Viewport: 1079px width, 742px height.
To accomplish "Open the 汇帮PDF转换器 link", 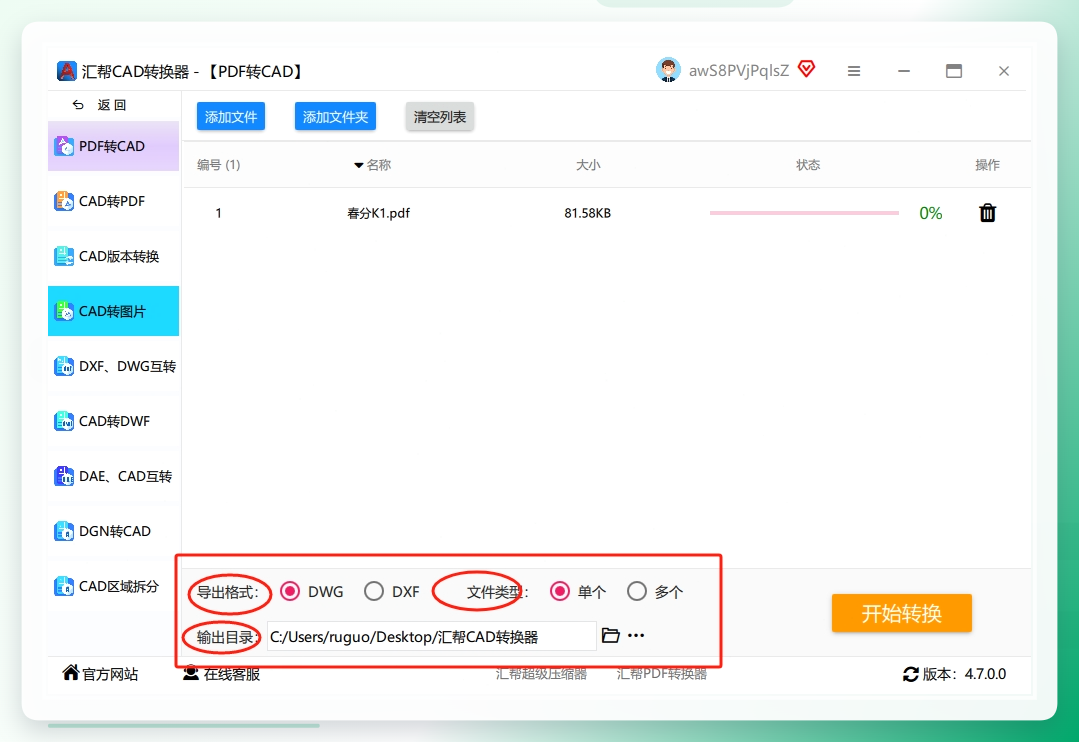I will [x=662, y=674].
